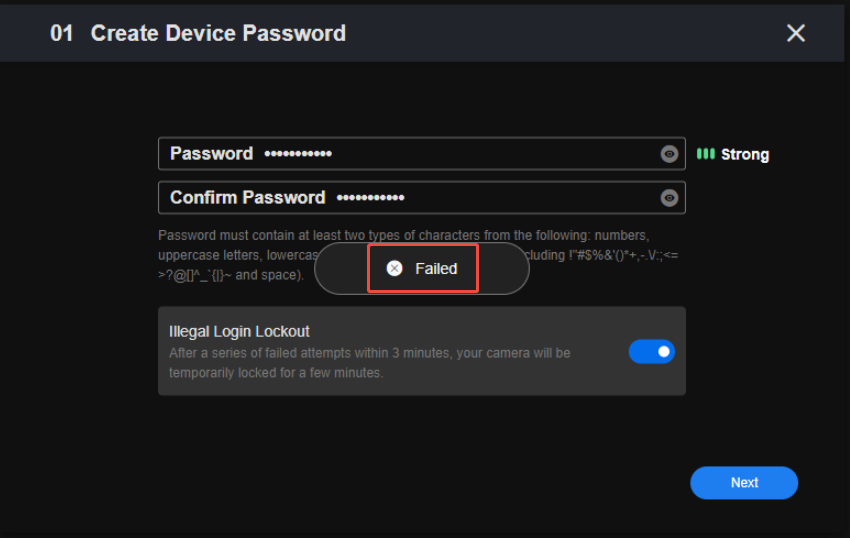Turn off the Illegal Login Lockout switch

pos(651,351)
